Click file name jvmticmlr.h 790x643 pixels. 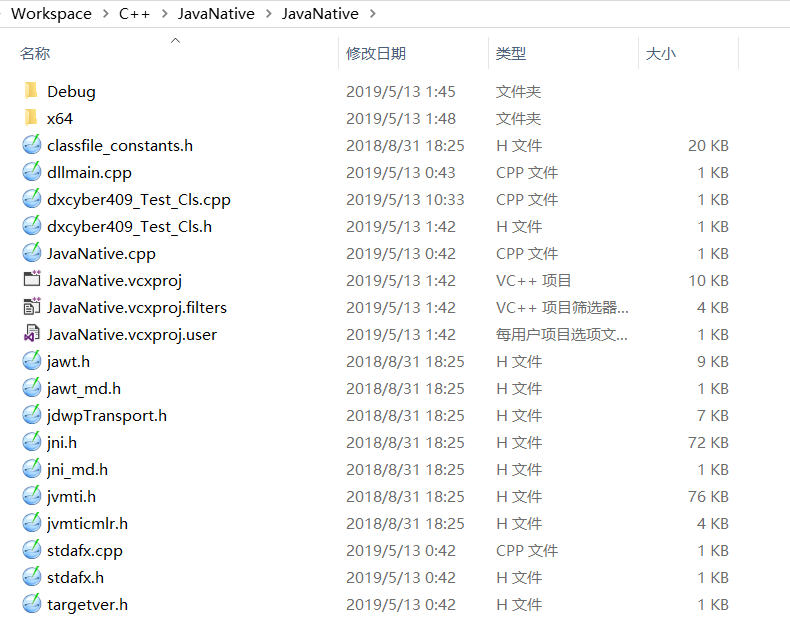(87, 524)
